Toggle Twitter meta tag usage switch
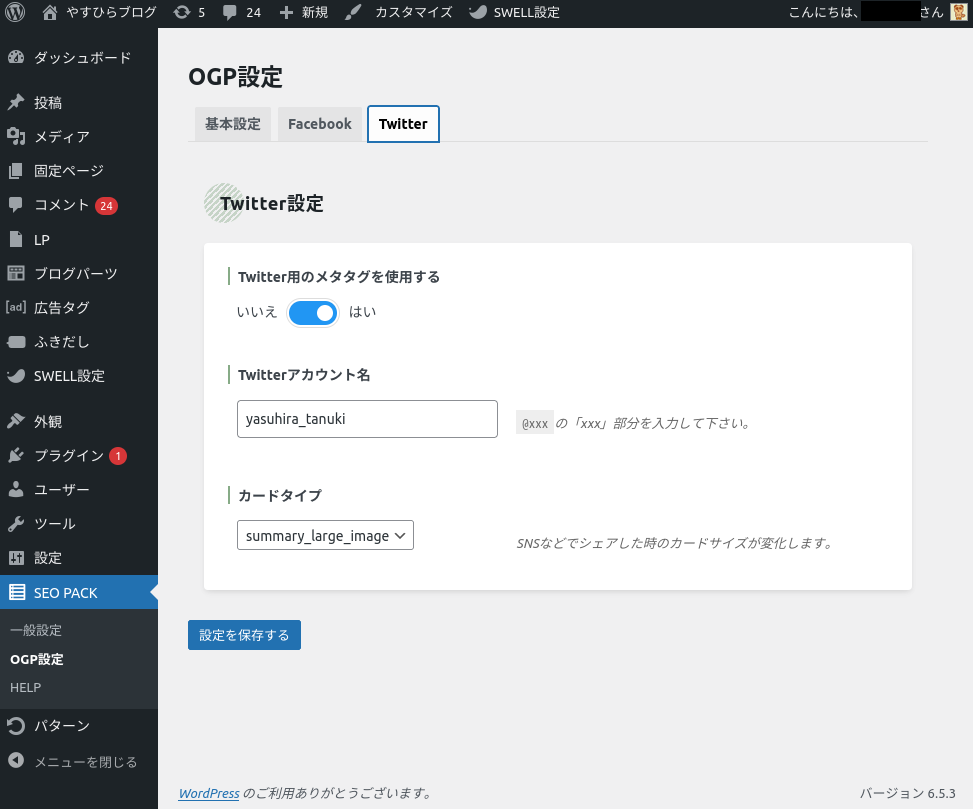Image resolution: width=973 pixels, height=809 pixels. [313, 313]
